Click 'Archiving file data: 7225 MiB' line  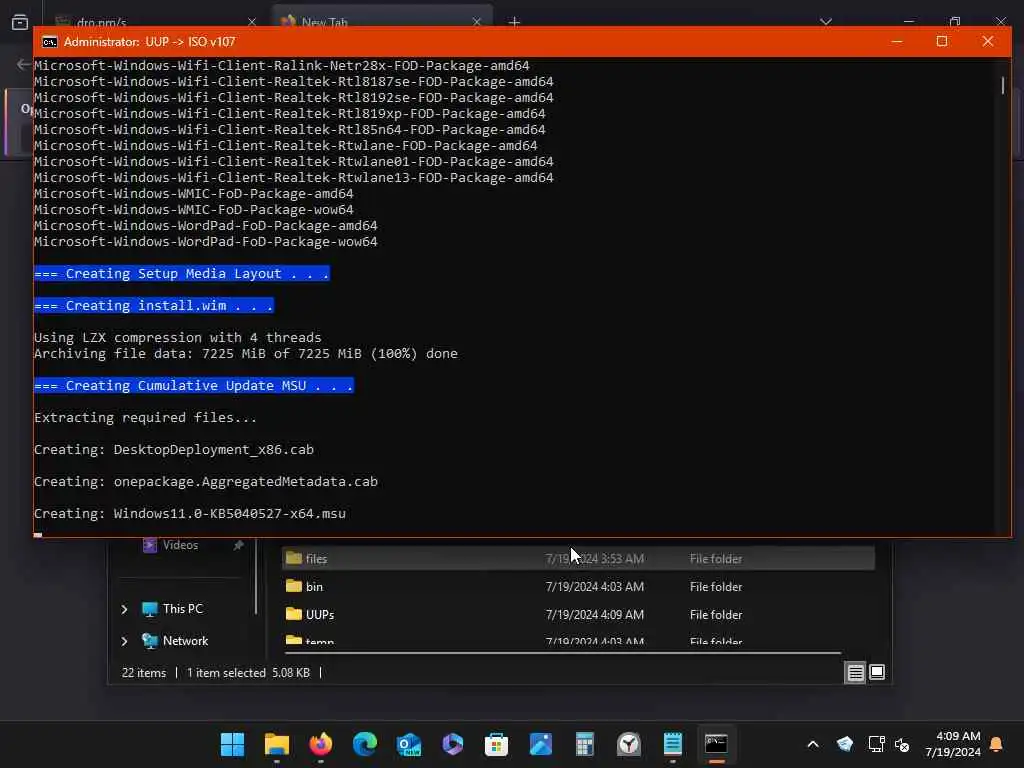(x=246, y=353)
